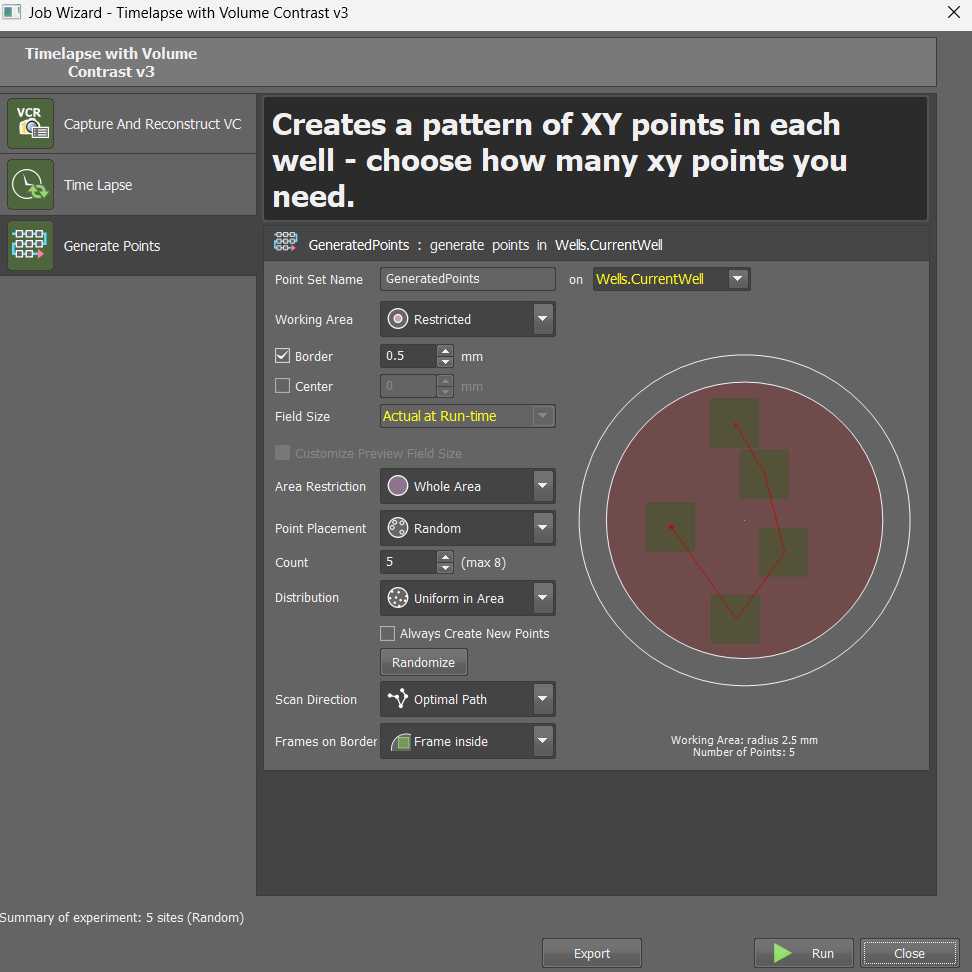Screen dimensions: 972x972
Task: Enable the Center checkbox
Action: coord(283,386)
